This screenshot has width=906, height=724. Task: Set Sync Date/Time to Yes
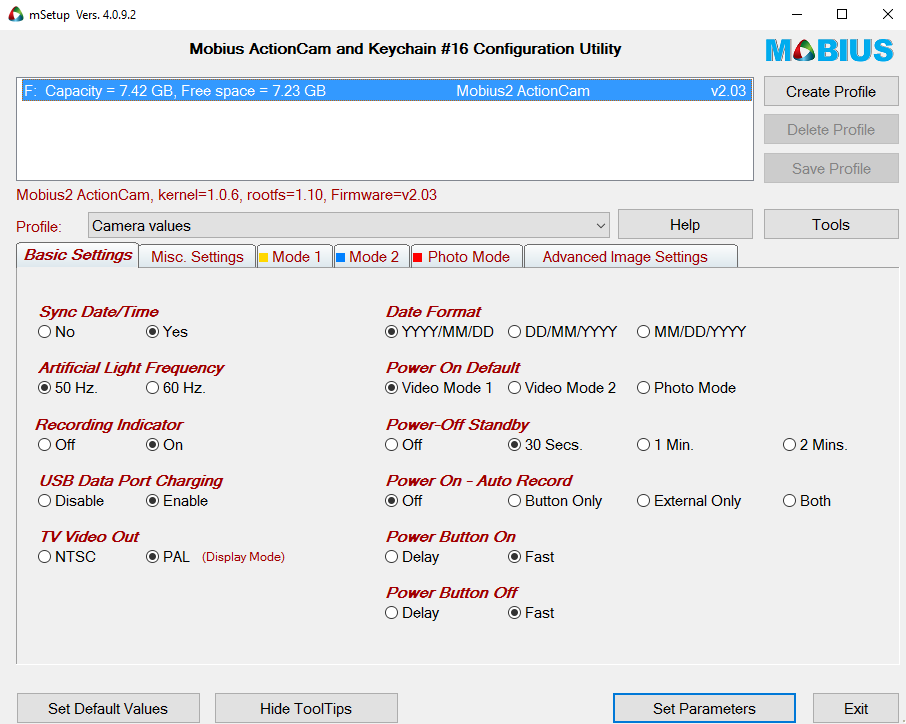point(167,332)
